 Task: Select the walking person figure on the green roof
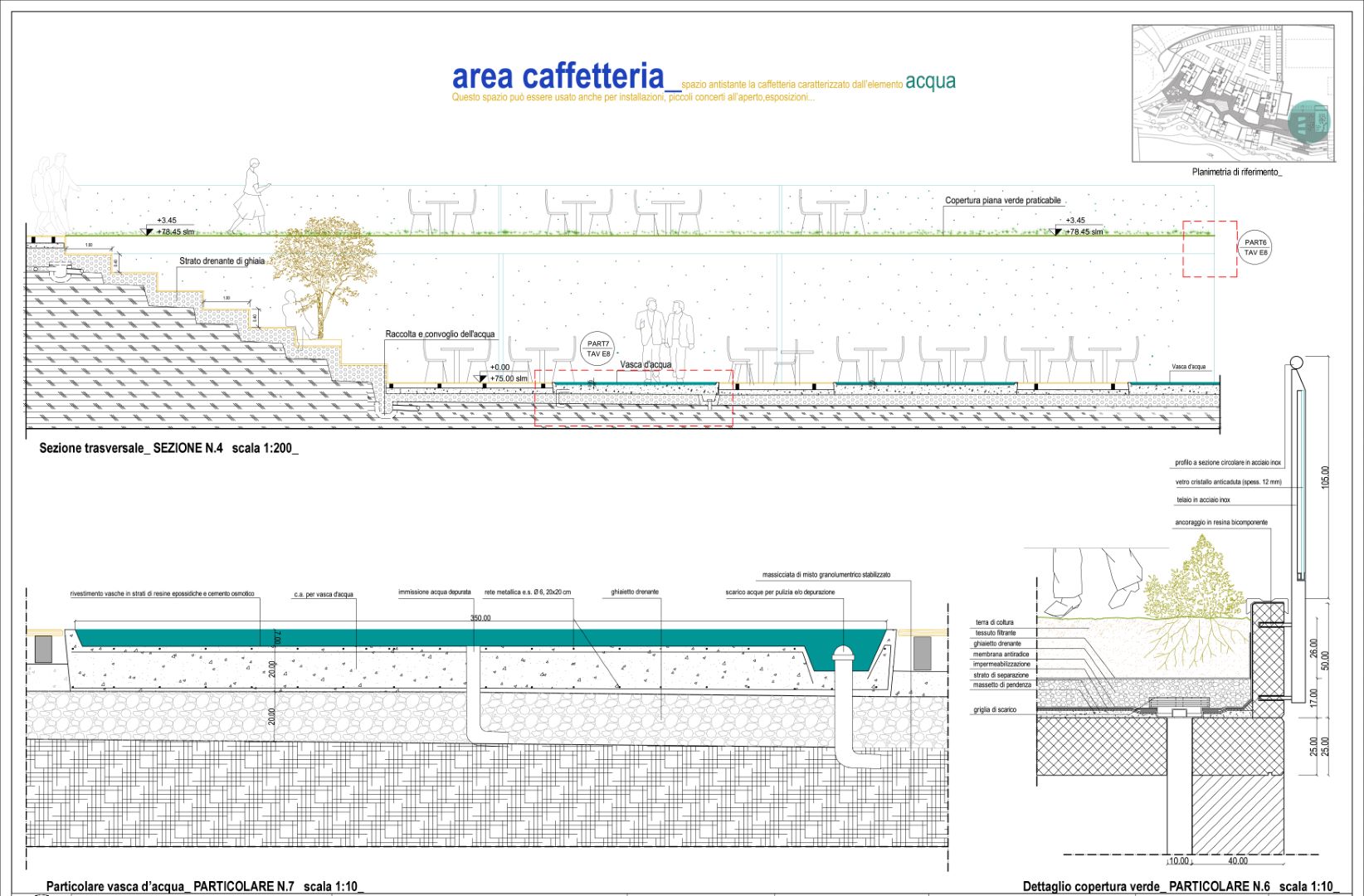(x=250, y=197)
